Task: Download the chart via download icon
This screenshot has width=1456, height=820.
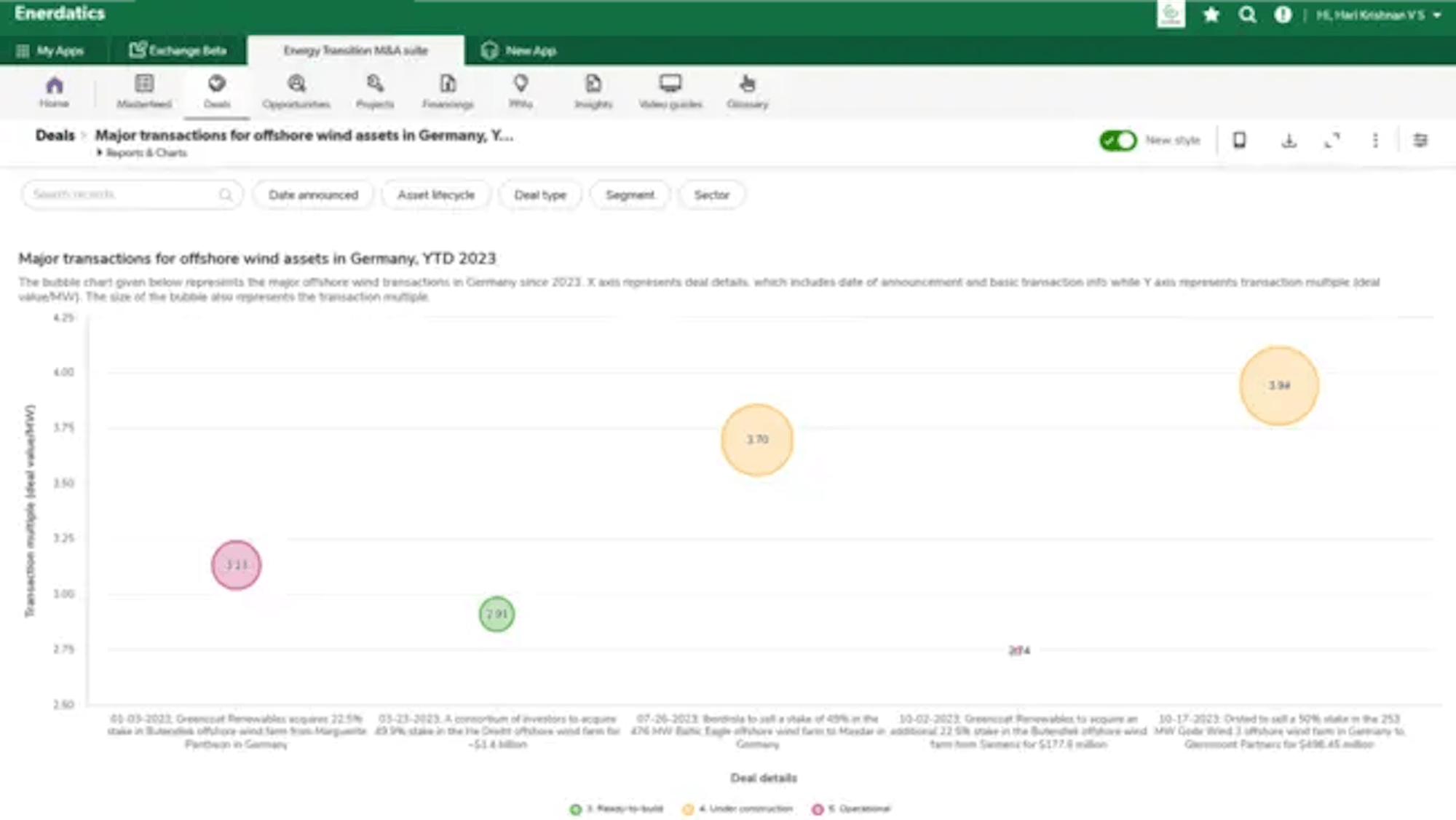Action: click(1289, 140)
